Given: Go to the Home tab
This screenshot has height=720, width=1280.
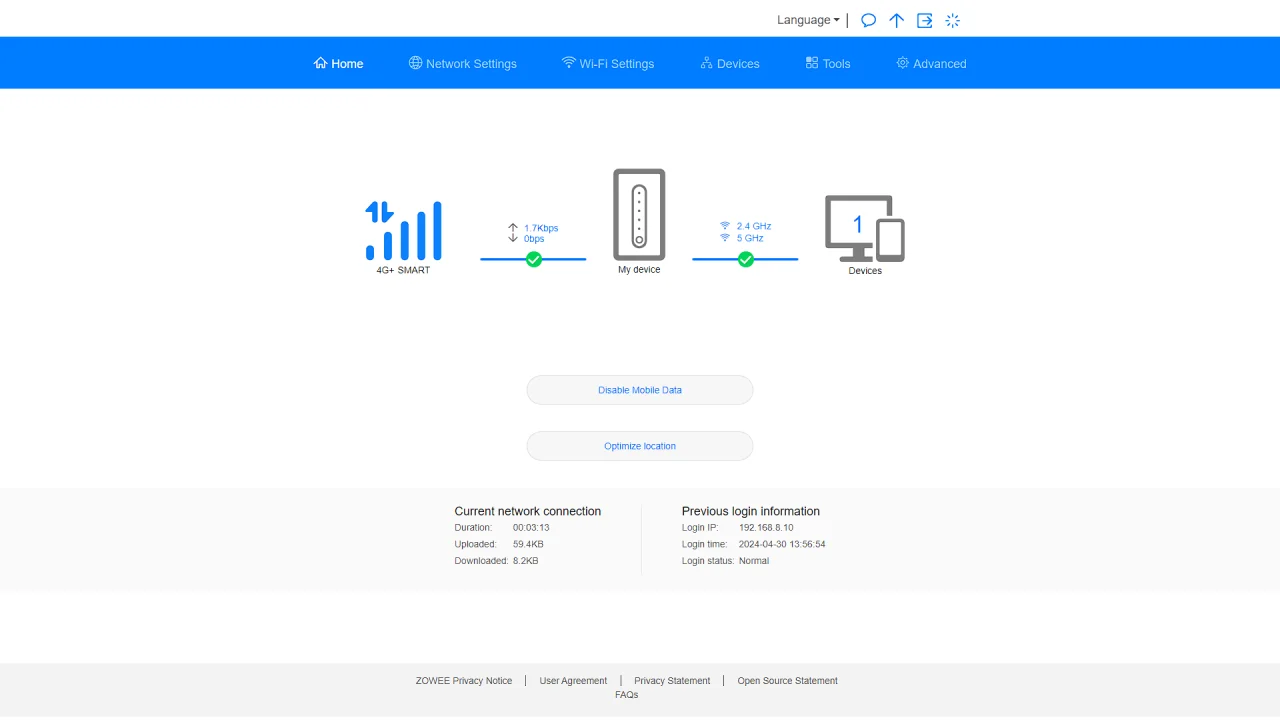Looking at the screenshot, I should [x=339, y=63].
